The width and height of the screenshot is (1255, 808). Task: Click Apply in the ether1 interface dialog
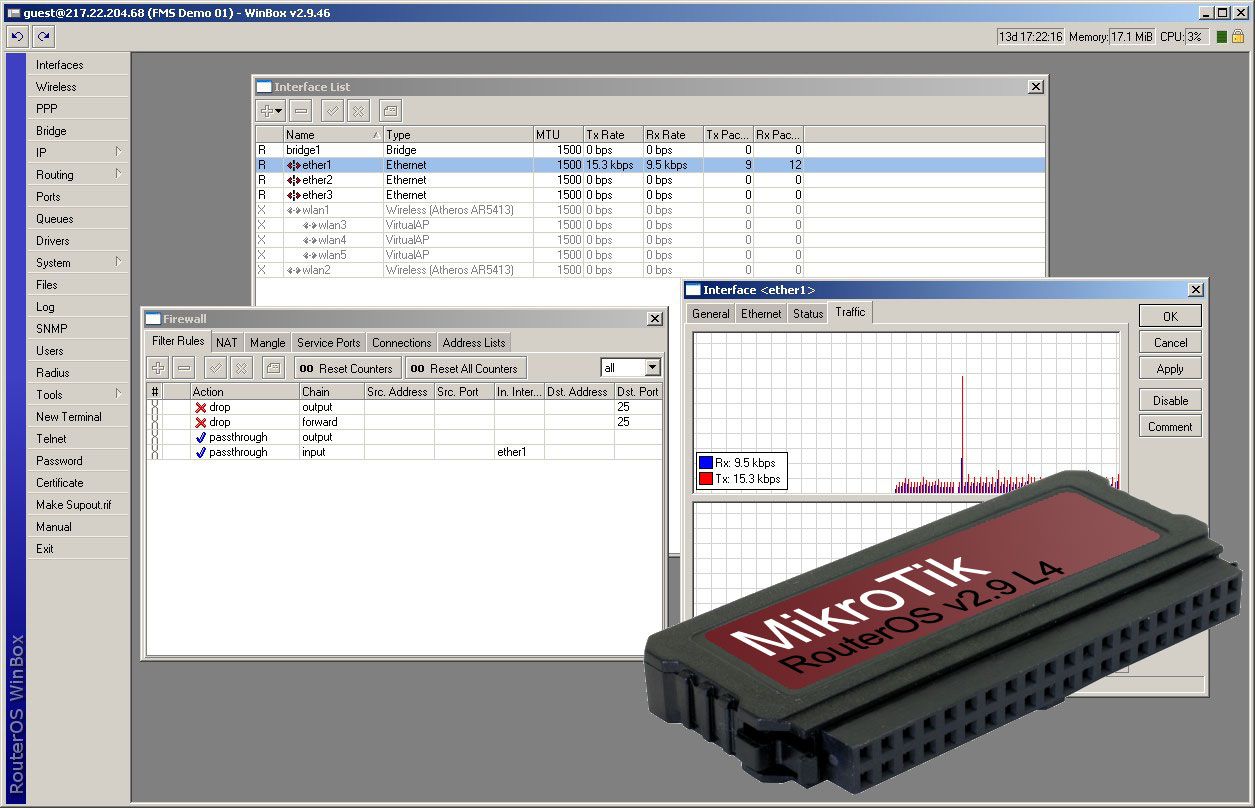coord(1170,368)
